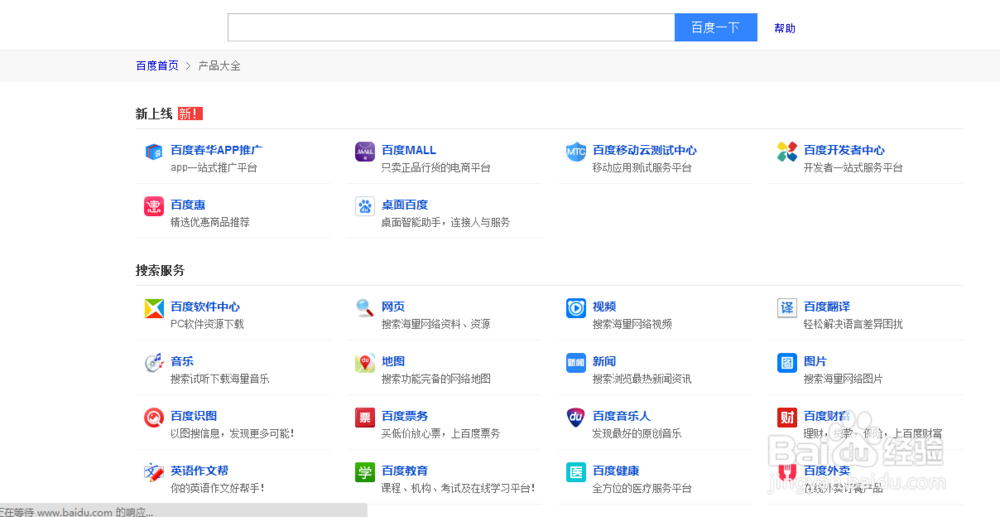
Task: Open the 百度春华APP推广 link
Action: pos(216,150)
